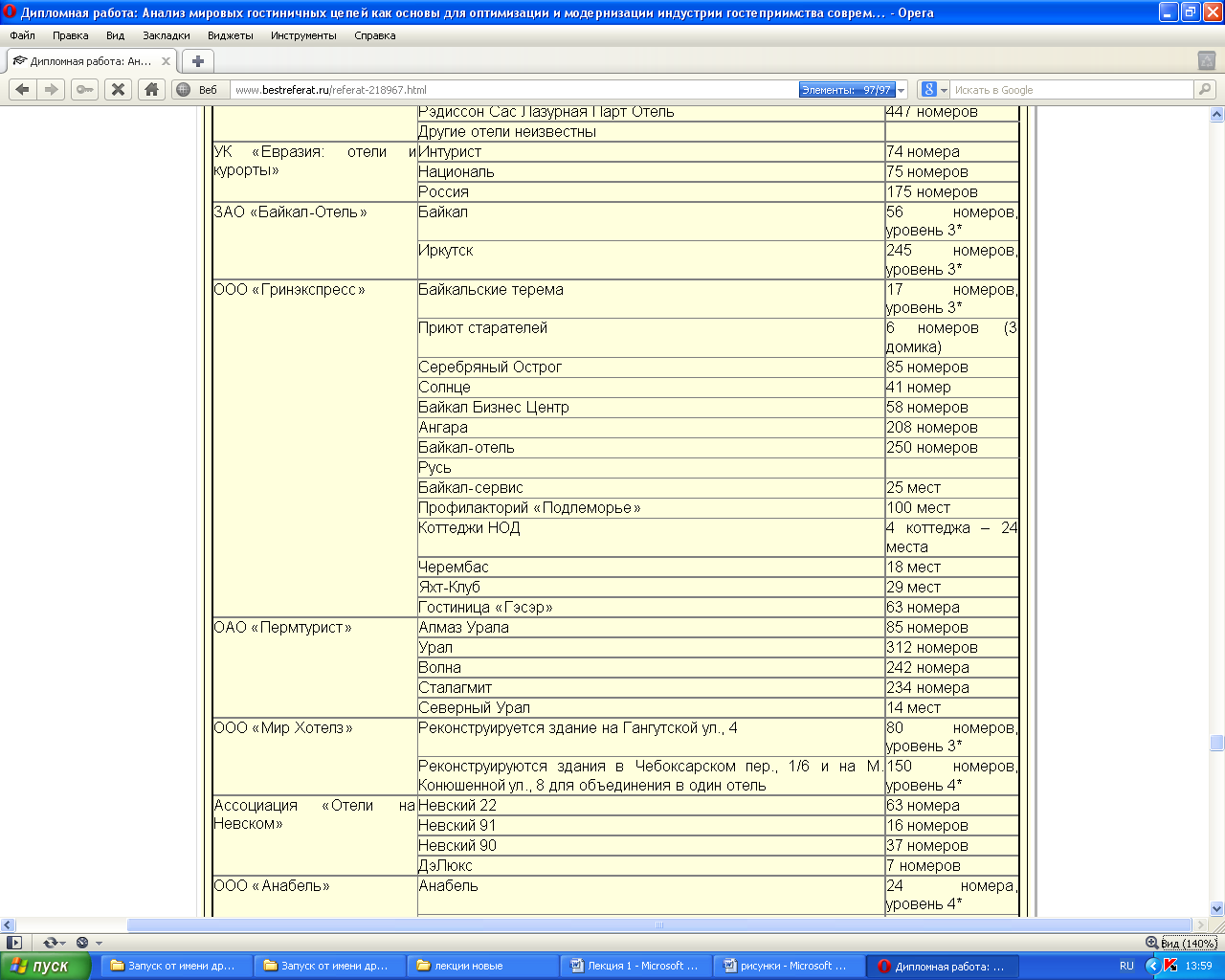Click the vertical scrollbar thumb
1225x980 pixels.
1217,743
